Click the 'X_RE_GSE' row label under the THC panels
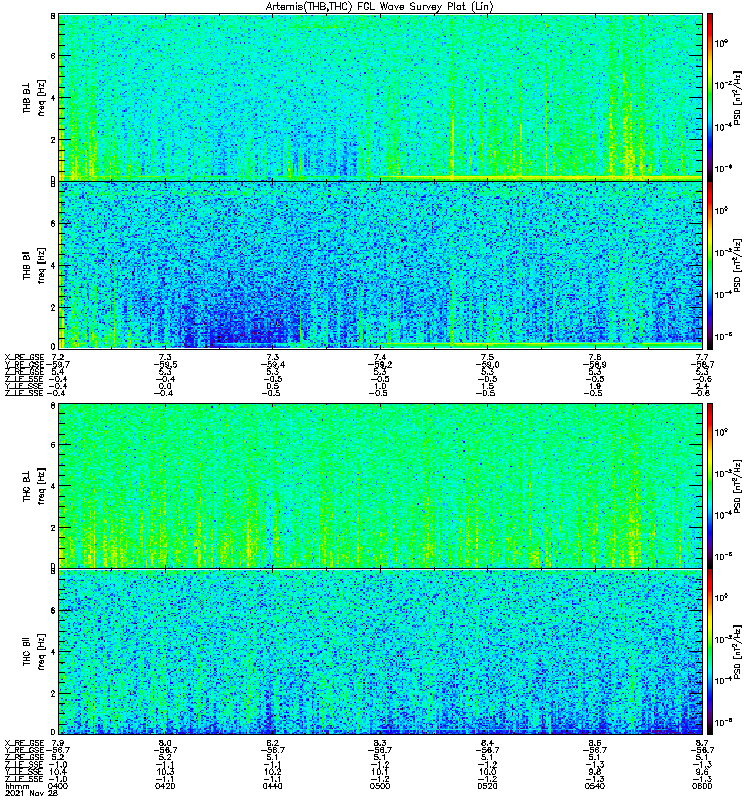The image size is (750, 800). (x=24, y=743)
